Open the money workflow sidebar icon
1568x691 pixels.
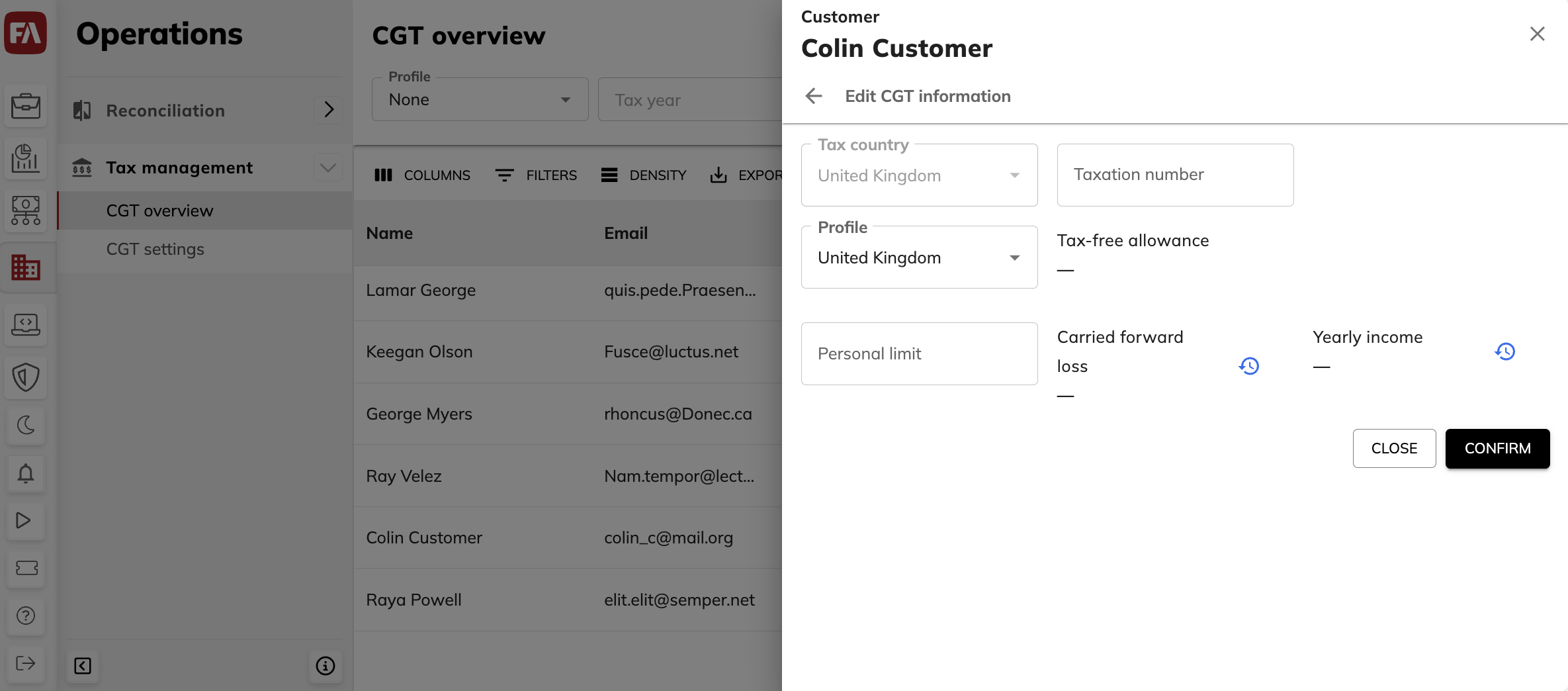coord(26,211)
